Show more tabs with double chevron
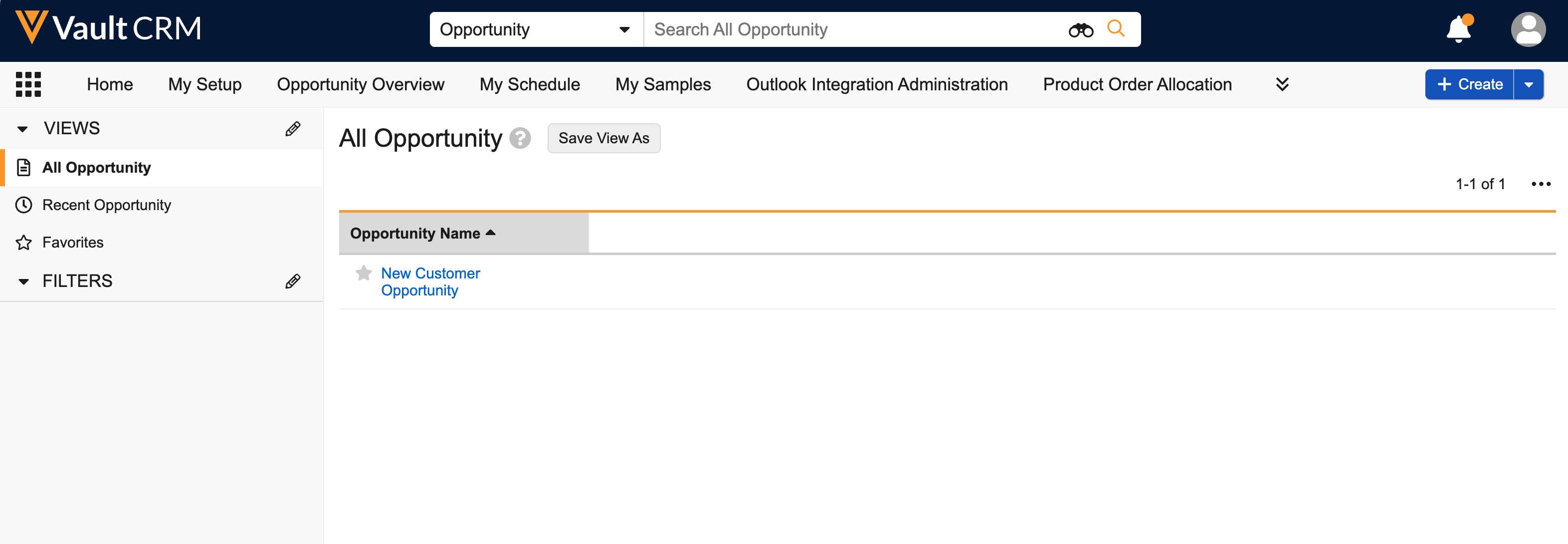The image size is (1568, 544). pyautogui.click(x=1282, y=84)
